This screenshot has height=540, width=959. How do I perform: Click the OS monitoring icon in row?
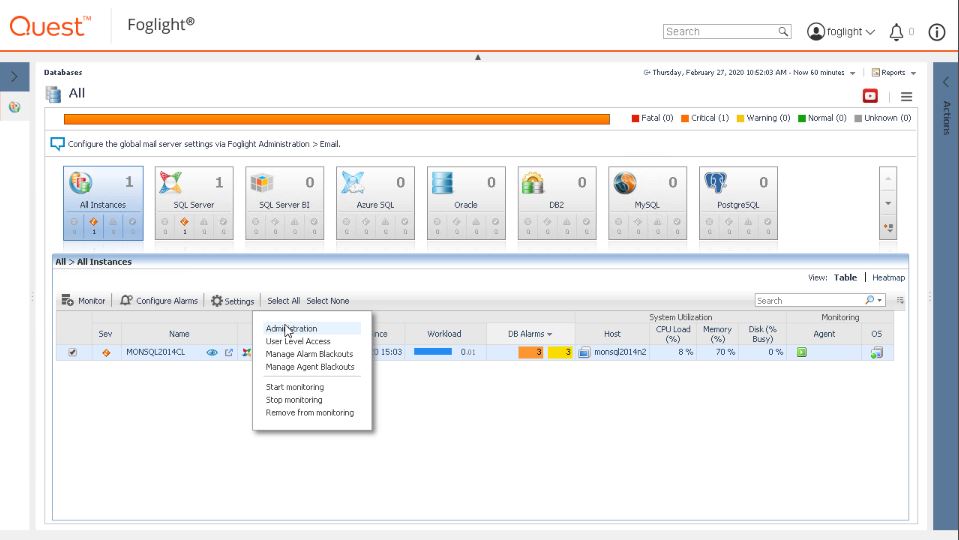pyautogui.click(x=876, y=352)
